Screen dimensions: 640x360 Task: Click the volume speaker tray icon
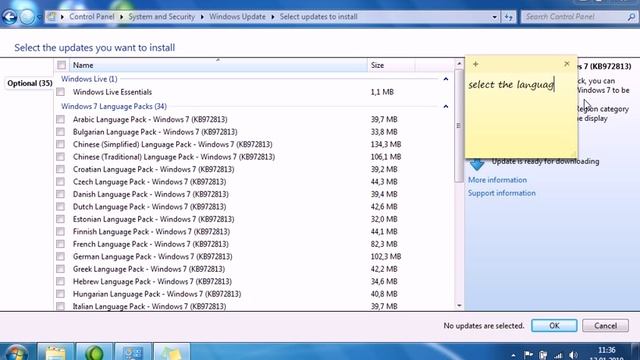point(573,356)
